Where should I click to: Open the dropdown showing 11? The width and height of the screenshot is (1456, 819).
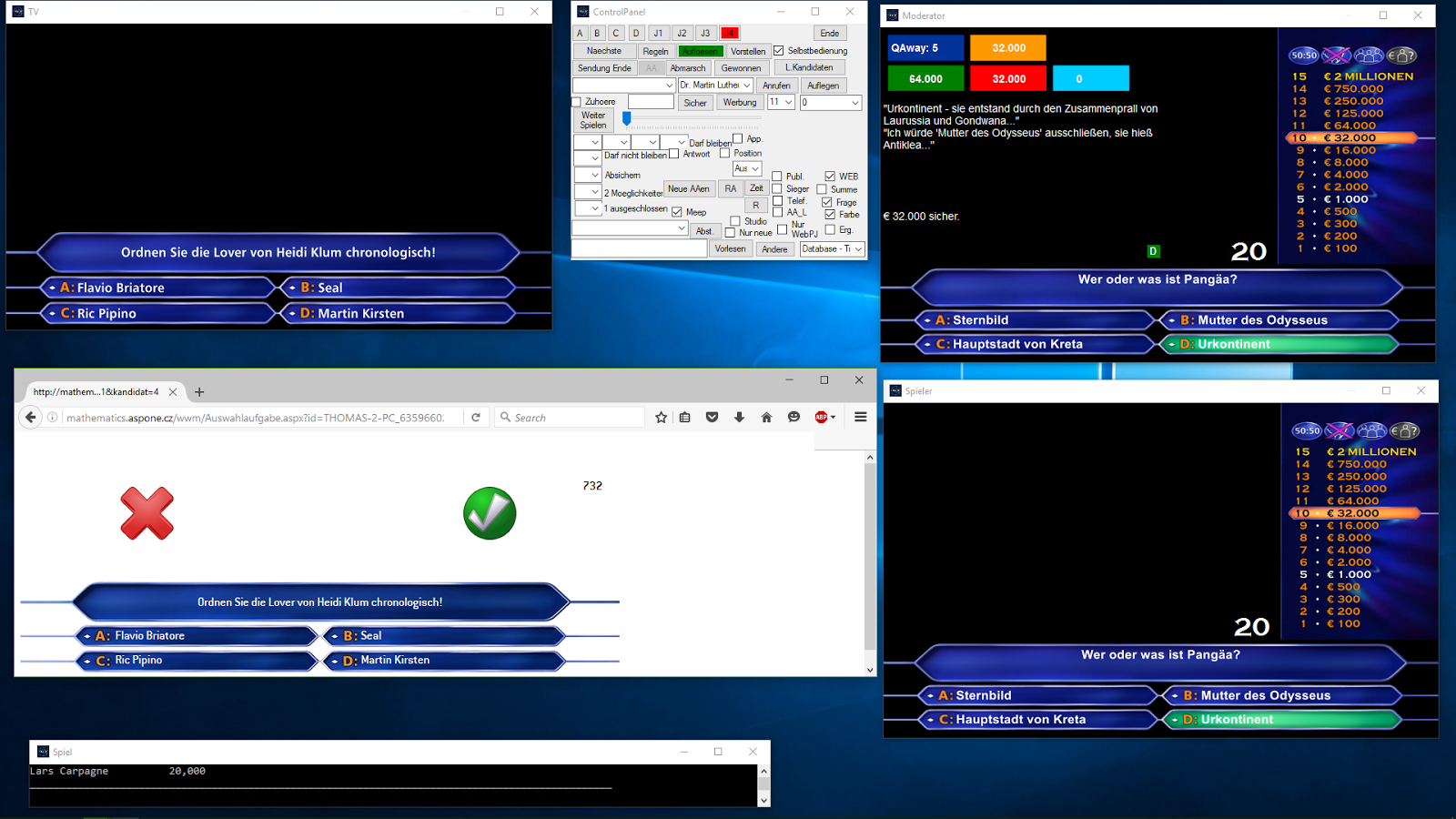point(788,103)
